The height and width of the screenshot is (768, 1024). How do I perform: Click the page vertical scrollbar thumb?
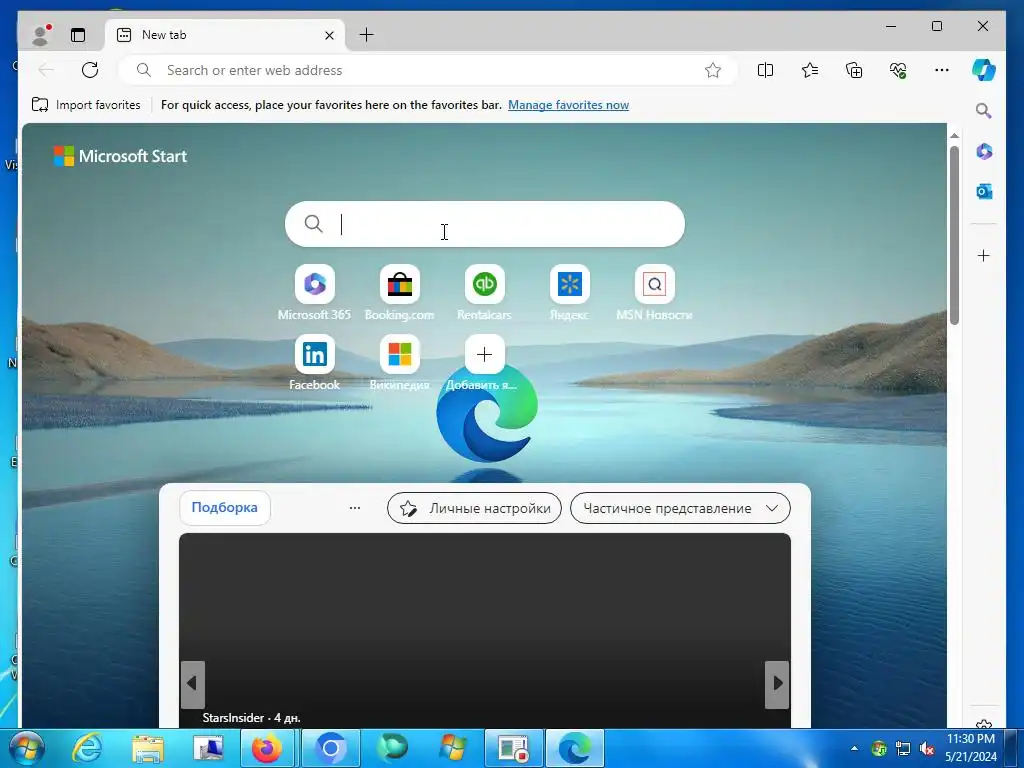coord(954,235)
